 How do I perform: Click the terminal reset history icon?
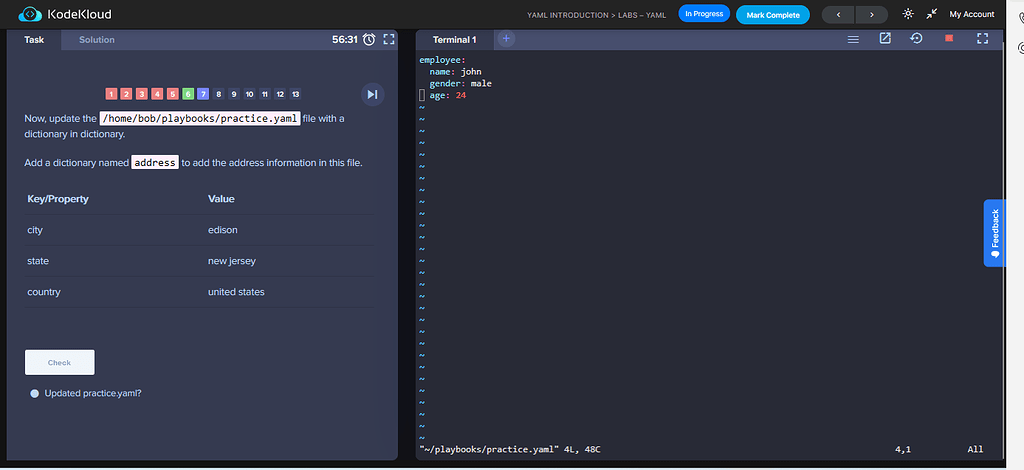click(x=916, y=39)
